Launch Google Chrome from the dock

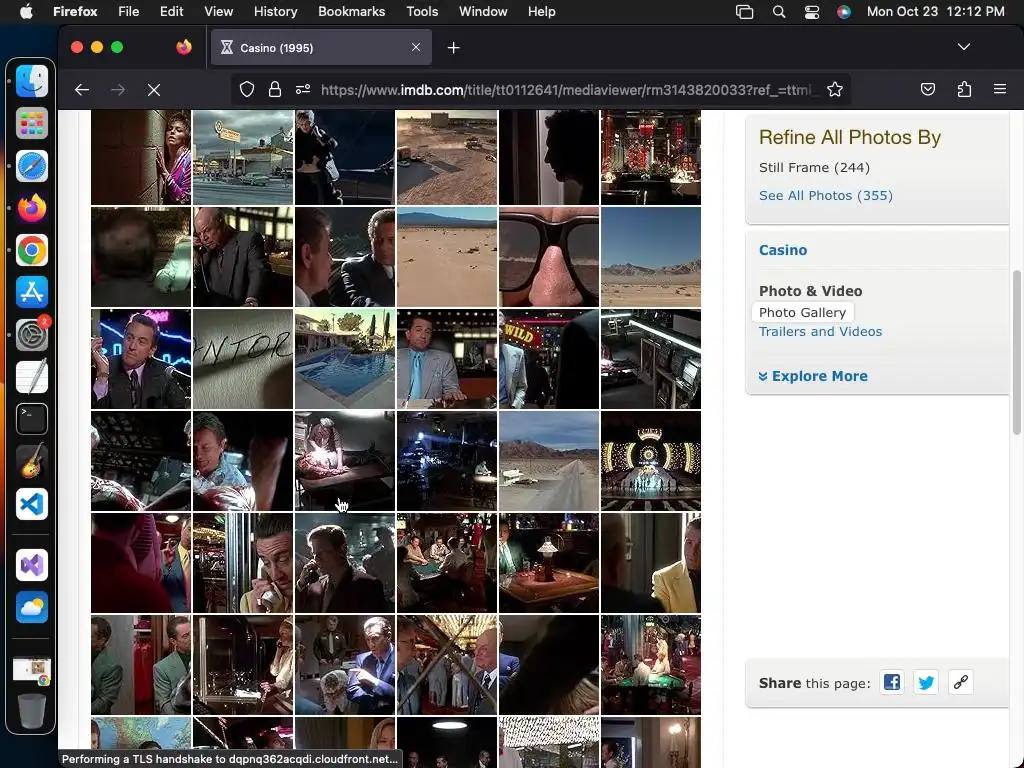(x=32, y=250)
